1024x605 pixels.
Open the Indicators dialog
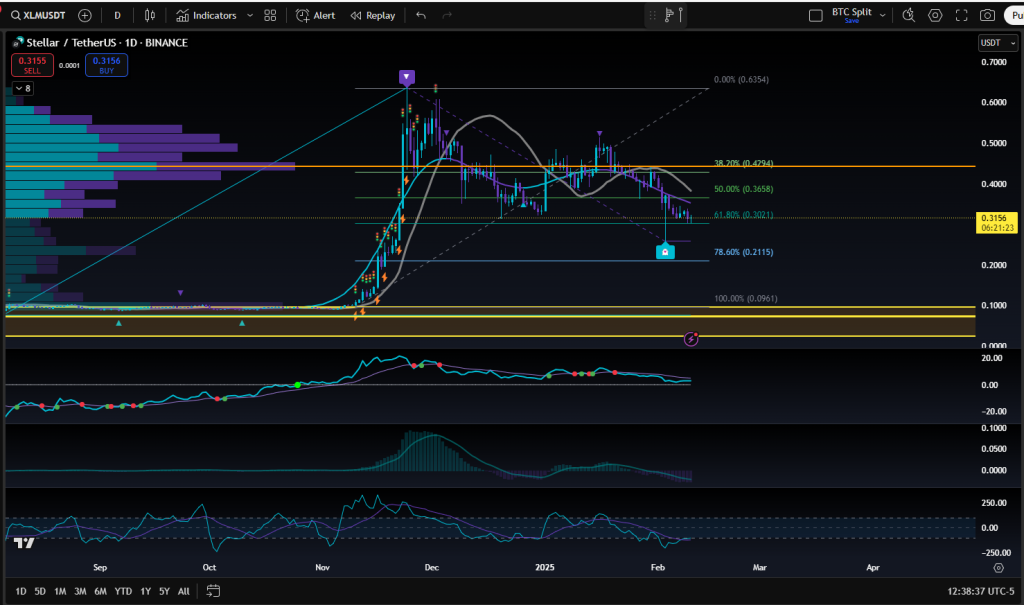(x=206, y=15)
